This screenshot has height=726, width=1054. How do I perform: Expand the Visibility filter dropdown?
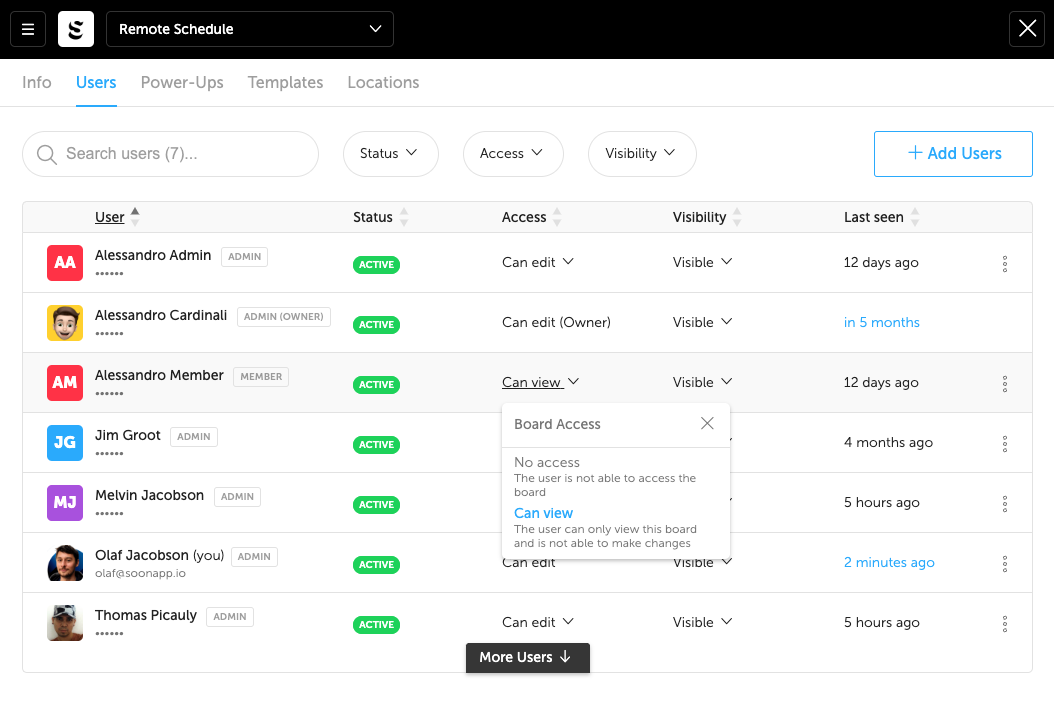pyautogui.click(x=641, y=154)
